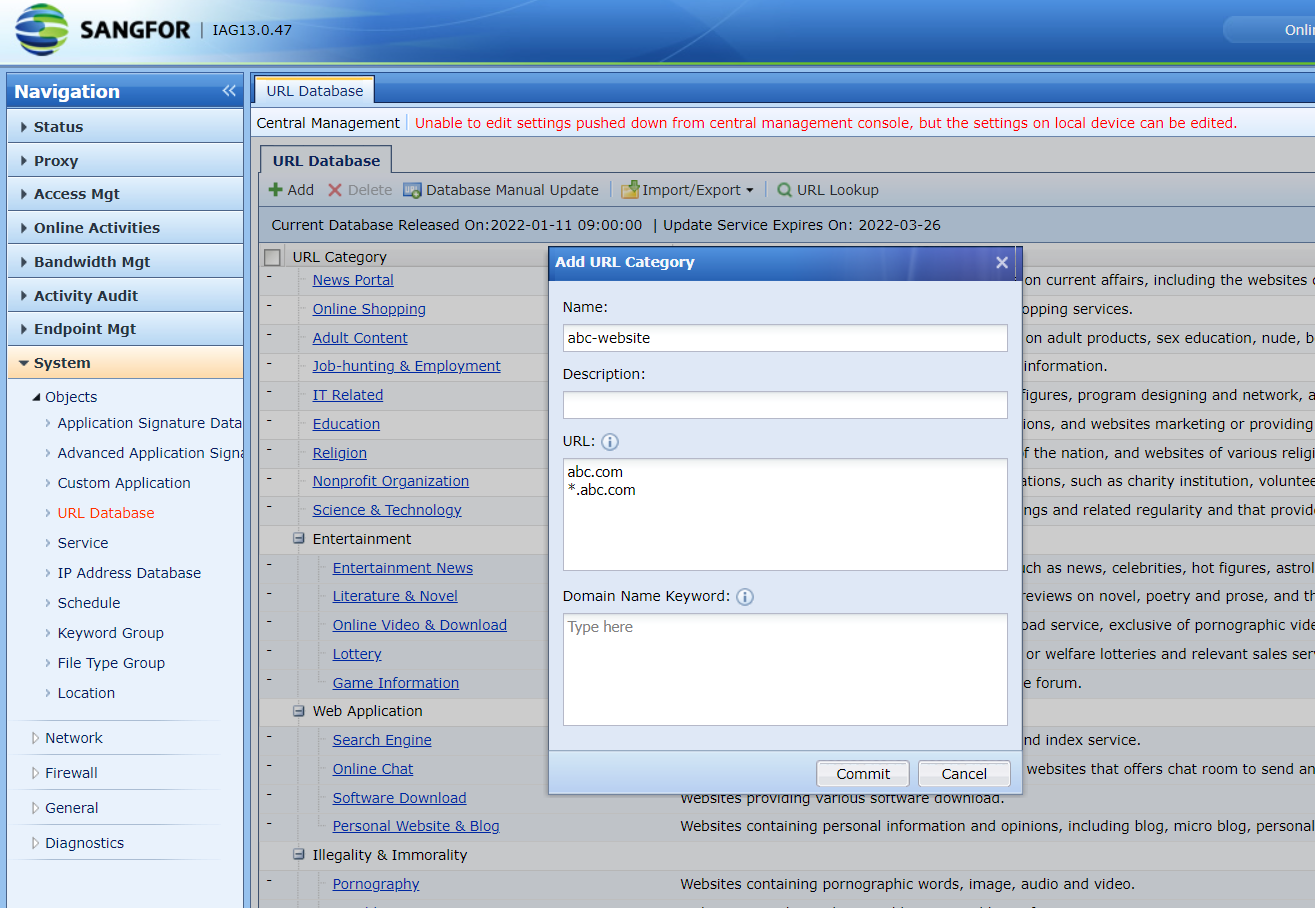Click the Database Manual Update icon
The image size is (1315, 908).
[x=412, y=190]
